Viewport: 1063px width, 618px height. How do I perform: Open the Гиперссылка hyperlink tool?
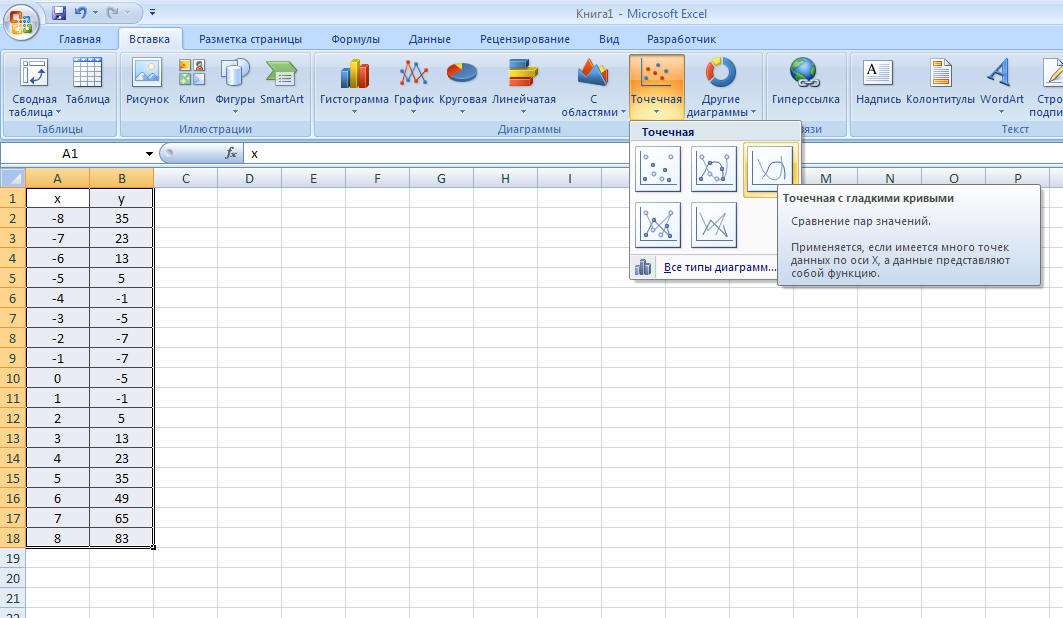point(805,83)
